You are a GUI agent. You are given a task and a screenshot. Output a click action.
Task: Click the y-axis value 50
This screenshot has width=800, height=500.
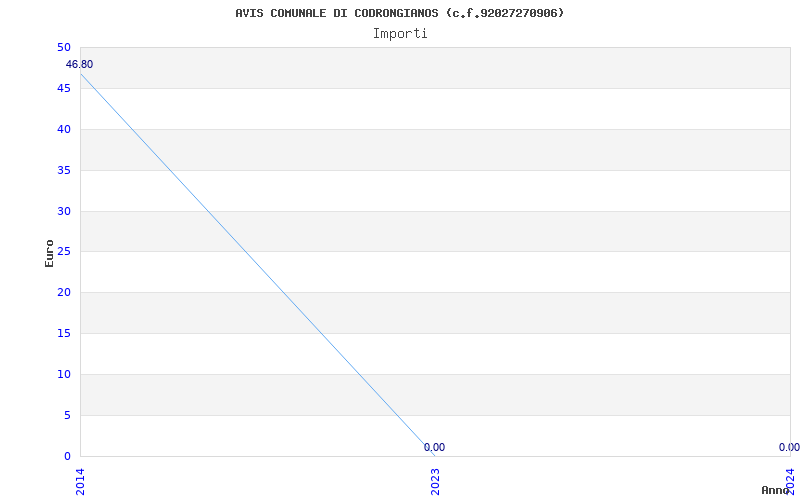pyautogui.click(x=64, y=47)
